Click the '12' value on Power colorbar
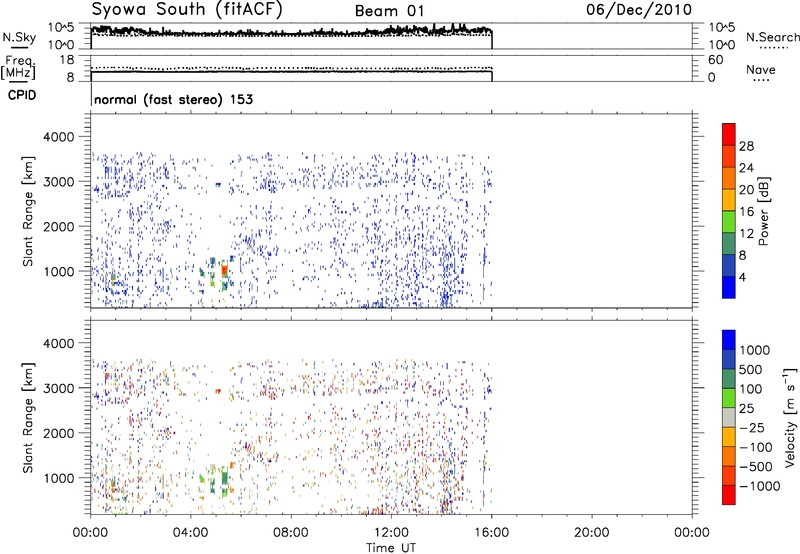 pos(746,234)
